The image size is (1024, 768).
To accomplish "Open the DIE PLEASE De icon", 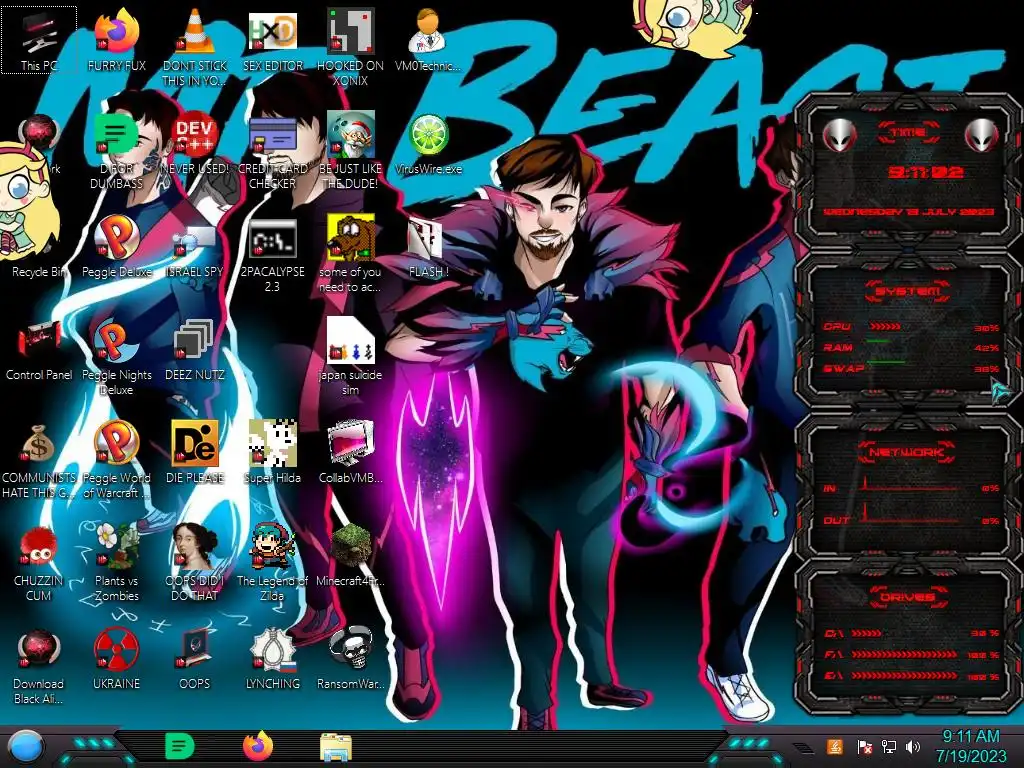I will coord(195,453).
